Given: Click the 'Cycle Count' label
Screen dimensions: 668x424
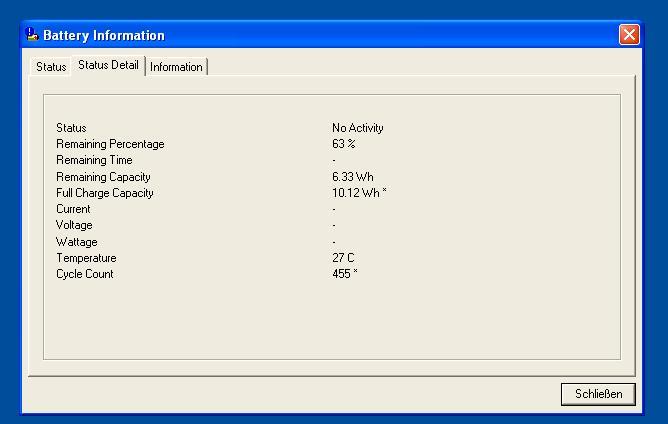Looking at the screenshot, I should click(x=84, y=274).
